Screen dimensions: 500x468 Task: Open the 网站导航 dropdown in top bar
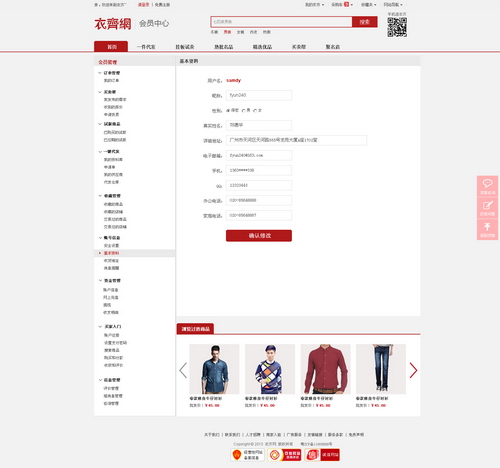pos(393,5)
